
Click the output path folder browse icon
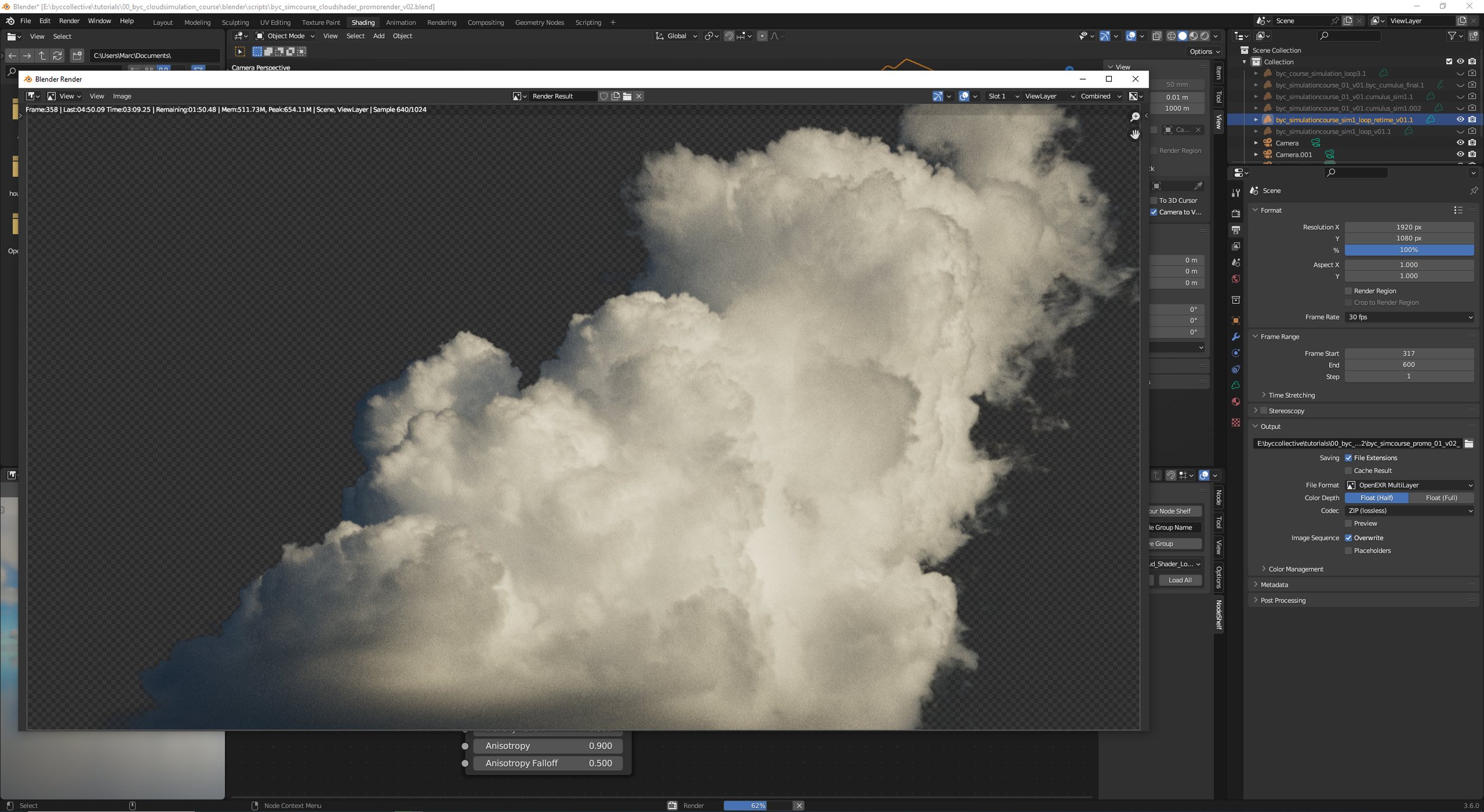(1469, 443)
